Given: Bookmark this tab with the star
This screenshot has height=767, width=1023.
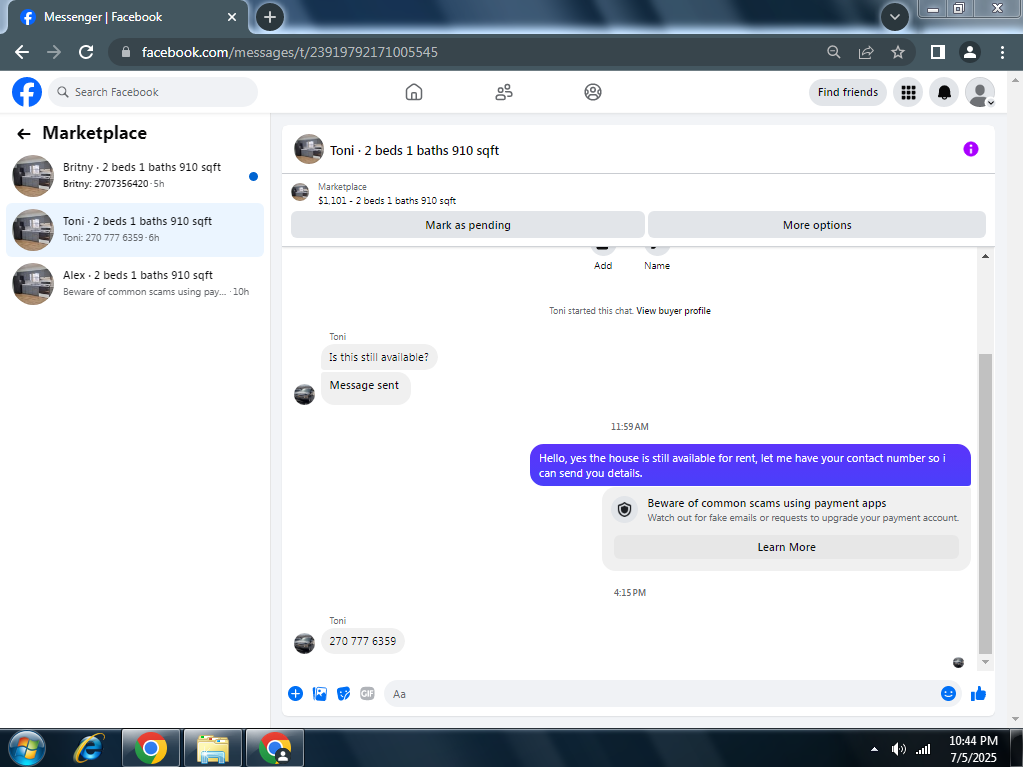Looking at the screenshot, I should click(898, 52).
